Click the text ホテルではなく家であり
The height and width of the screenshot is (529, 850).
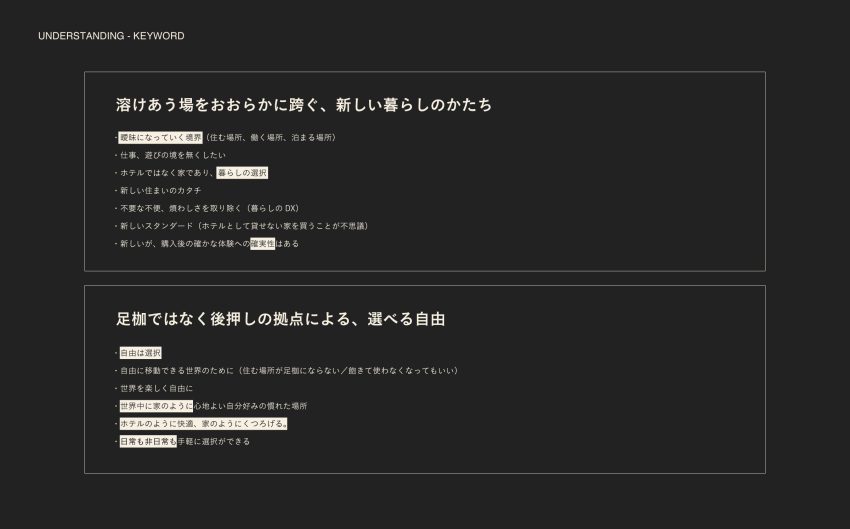tap(165, 173)
